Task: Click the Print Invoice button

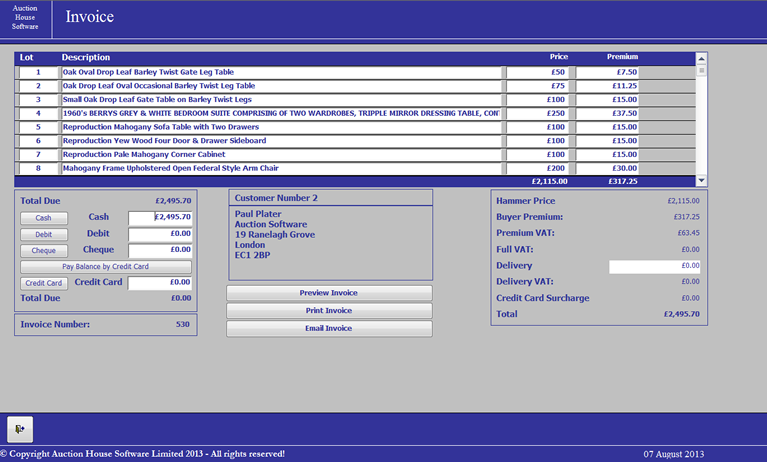Action: 329,311
